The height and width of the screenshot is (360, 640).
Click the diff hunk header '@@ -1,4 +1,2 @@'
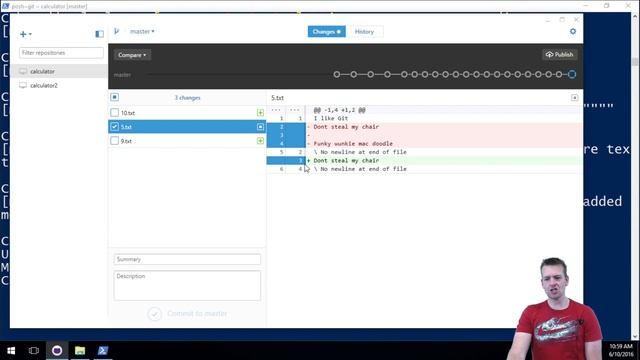click(x=339, y=110)
